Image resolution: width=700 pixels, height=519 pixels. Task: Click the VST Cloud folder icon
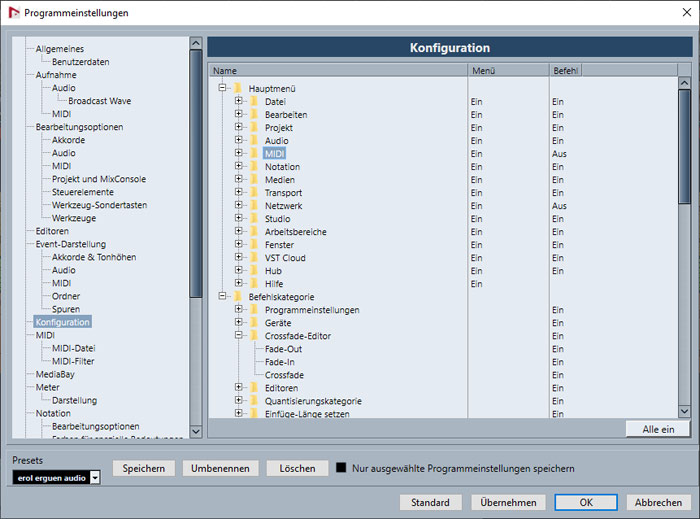pyautogui.click(x=254, y=258)
